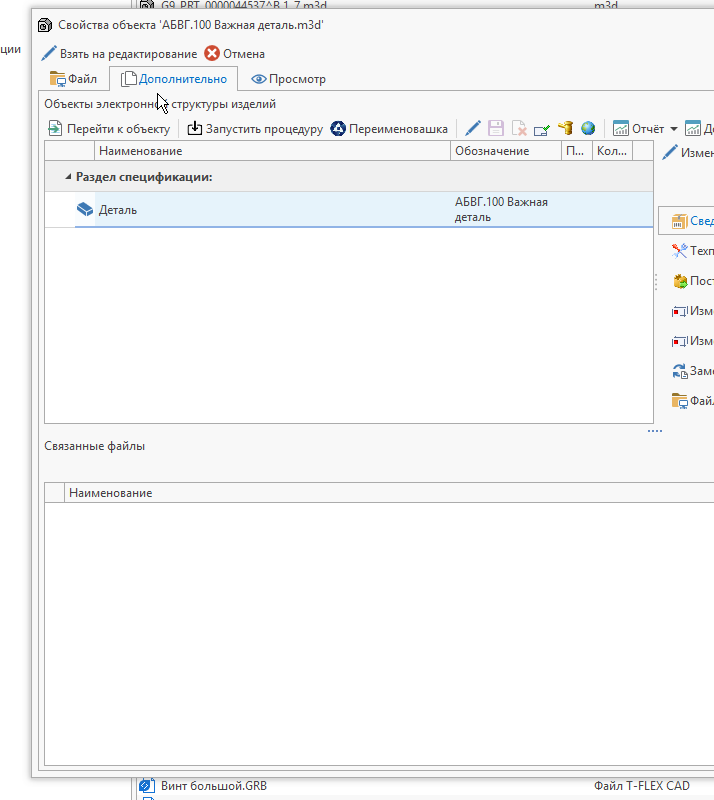
Task: Open the Техп... tools icon in side panel
Action: (x=680, y=251)
